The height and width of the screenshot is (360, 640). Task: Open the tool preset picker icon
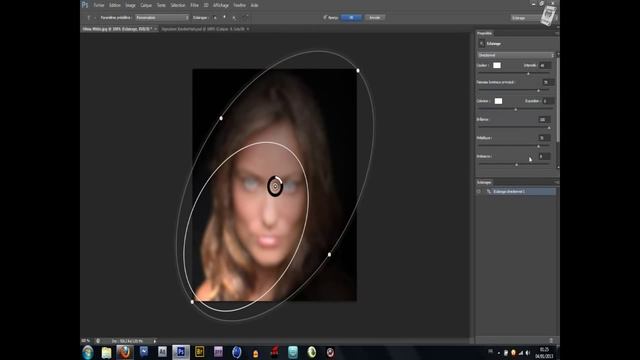click(88, 18)
